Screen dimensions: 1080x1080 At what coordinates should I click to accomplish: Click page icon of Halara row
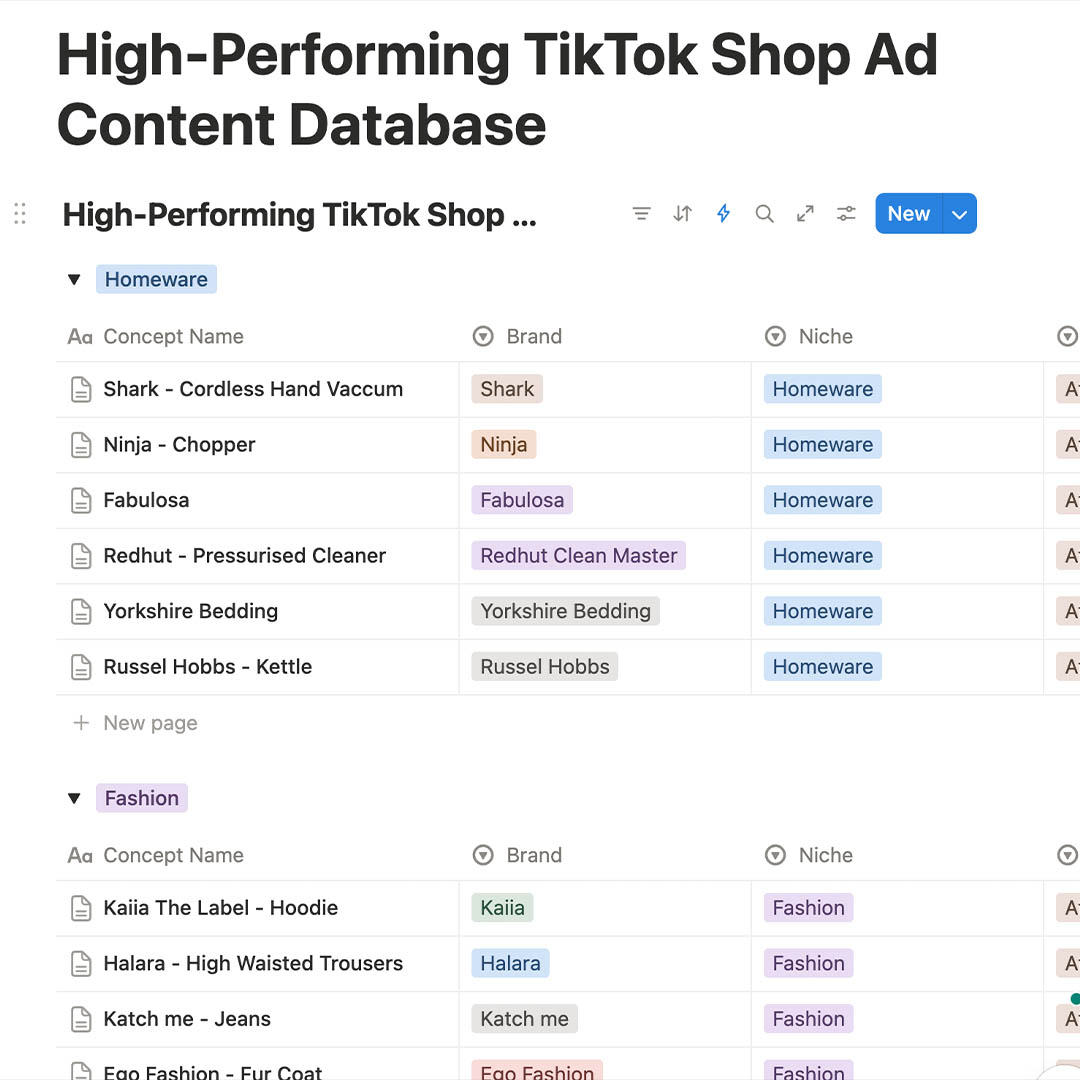click(x=81, y=964)
